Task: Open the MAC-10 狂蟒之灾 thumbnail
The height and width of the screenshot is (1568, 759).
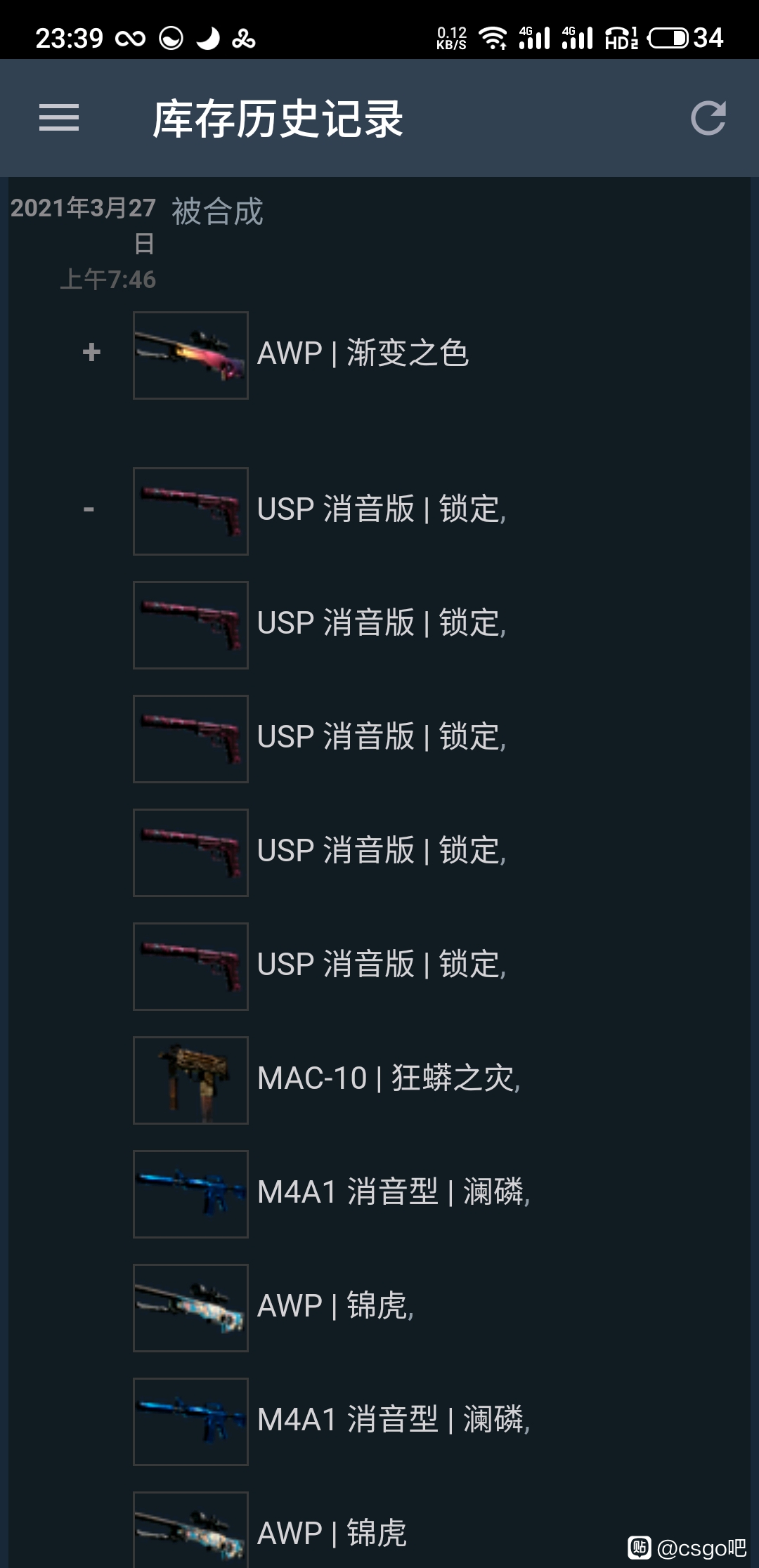Action: tap(190, 1080)
